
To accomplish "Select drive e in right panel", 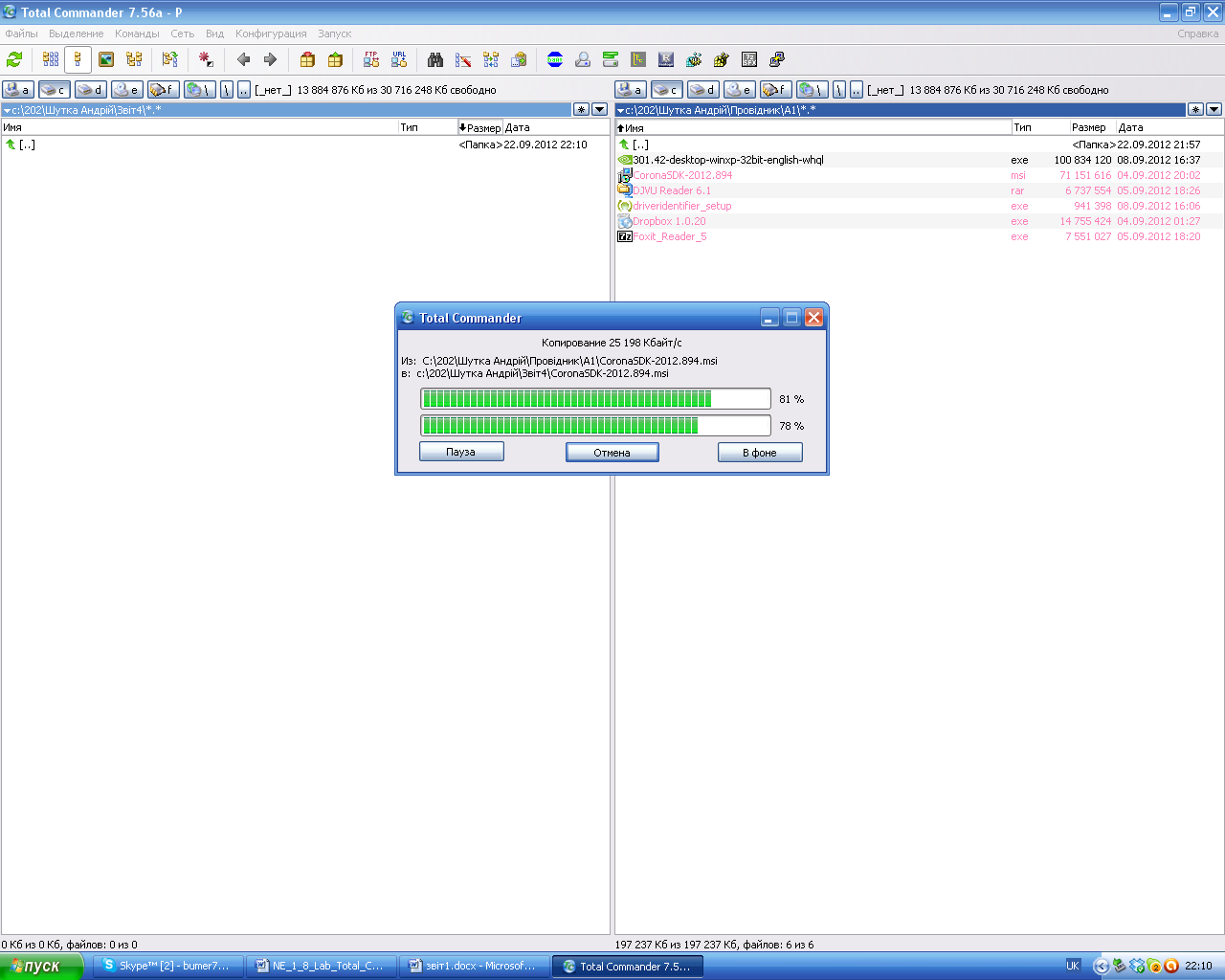I will (x=739, y=89).
